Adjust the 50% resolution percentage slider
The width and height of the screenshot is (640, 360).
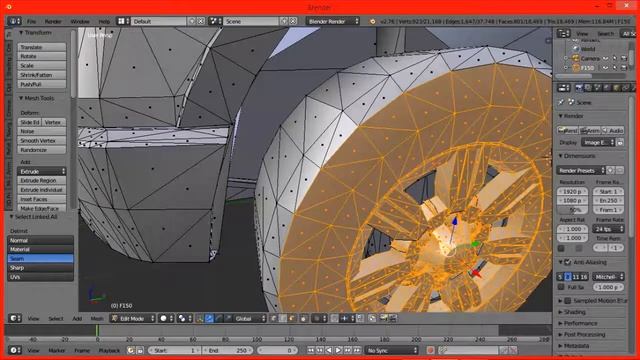572,210
